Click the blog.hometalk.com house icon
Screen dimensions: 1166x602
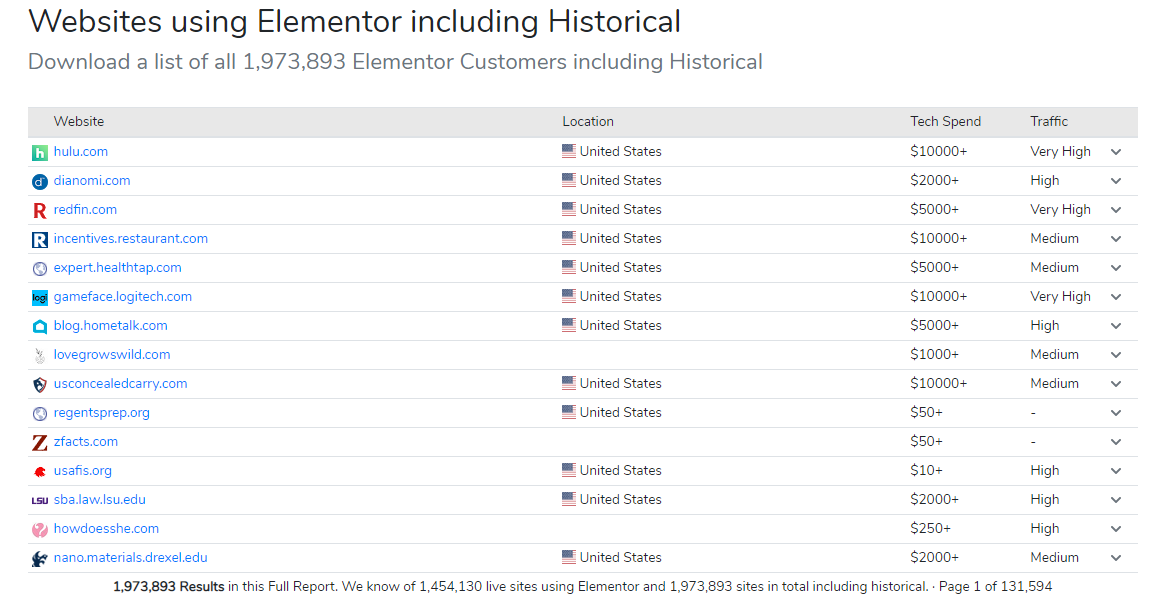tap(40, 327)
